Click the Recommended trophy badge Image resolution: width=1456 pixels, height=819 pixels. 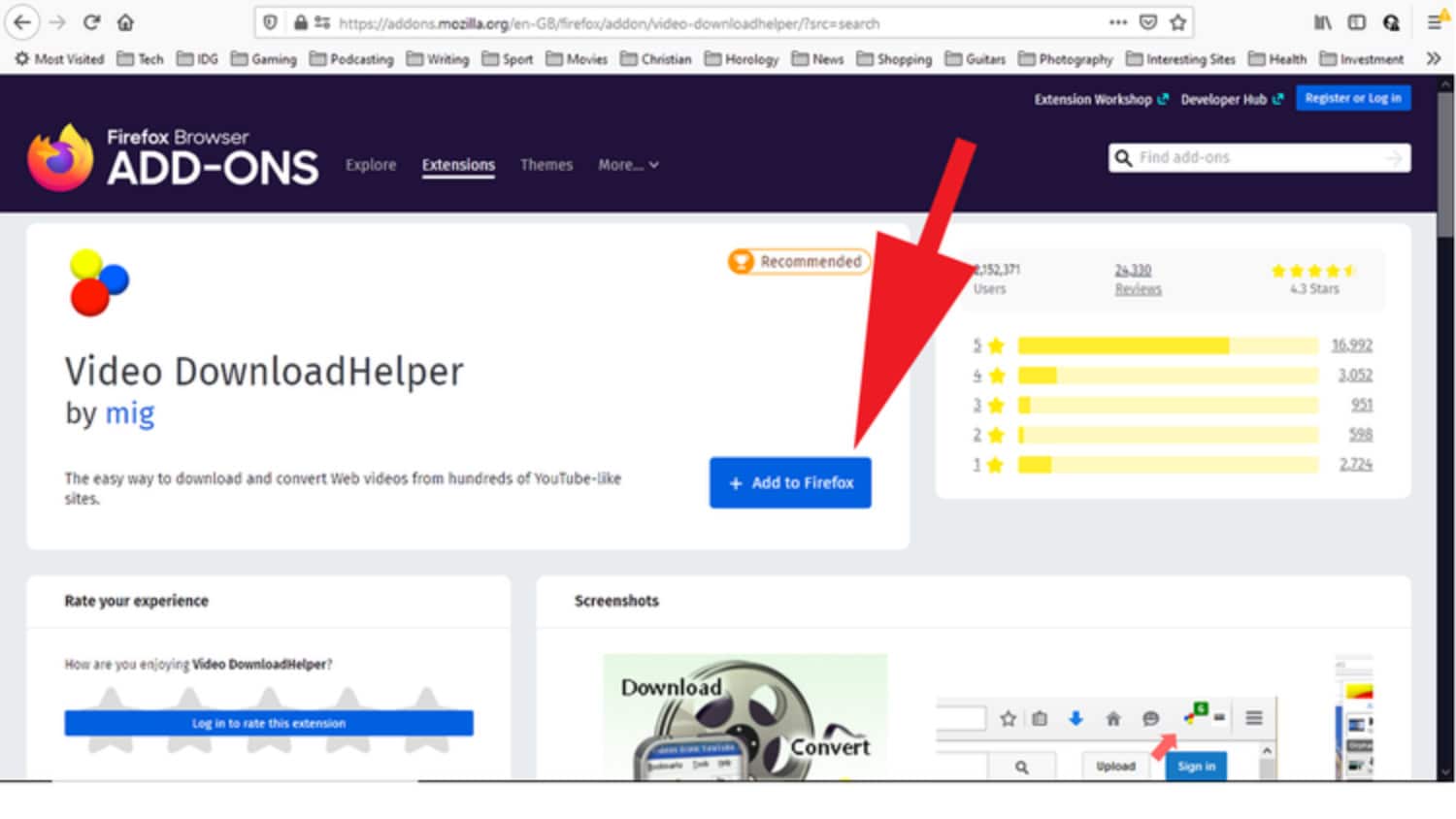798,262
